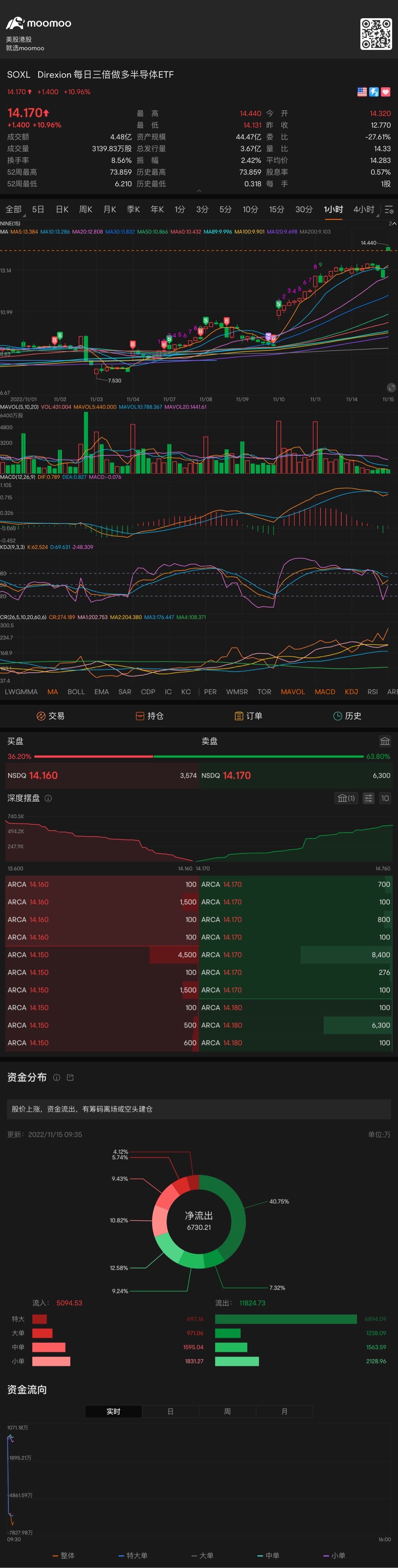Viewport: 398px width, 1568px height.
Task: Change depth level count 10
Action: tap(385, 798)
